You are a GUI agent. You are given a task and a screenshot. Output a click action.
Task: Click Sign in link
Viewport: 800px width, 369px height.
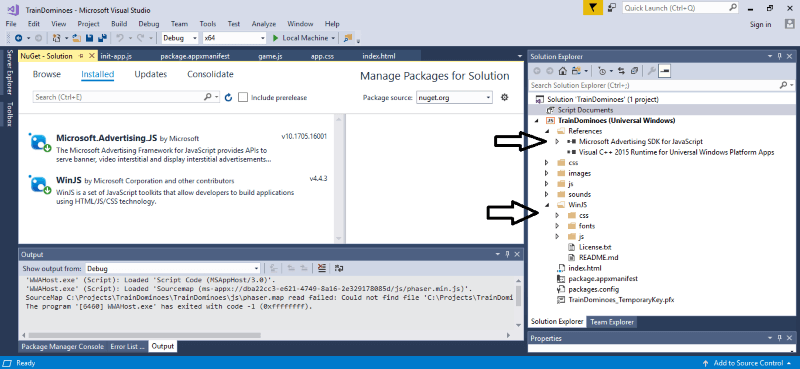(x=761, y=24)
